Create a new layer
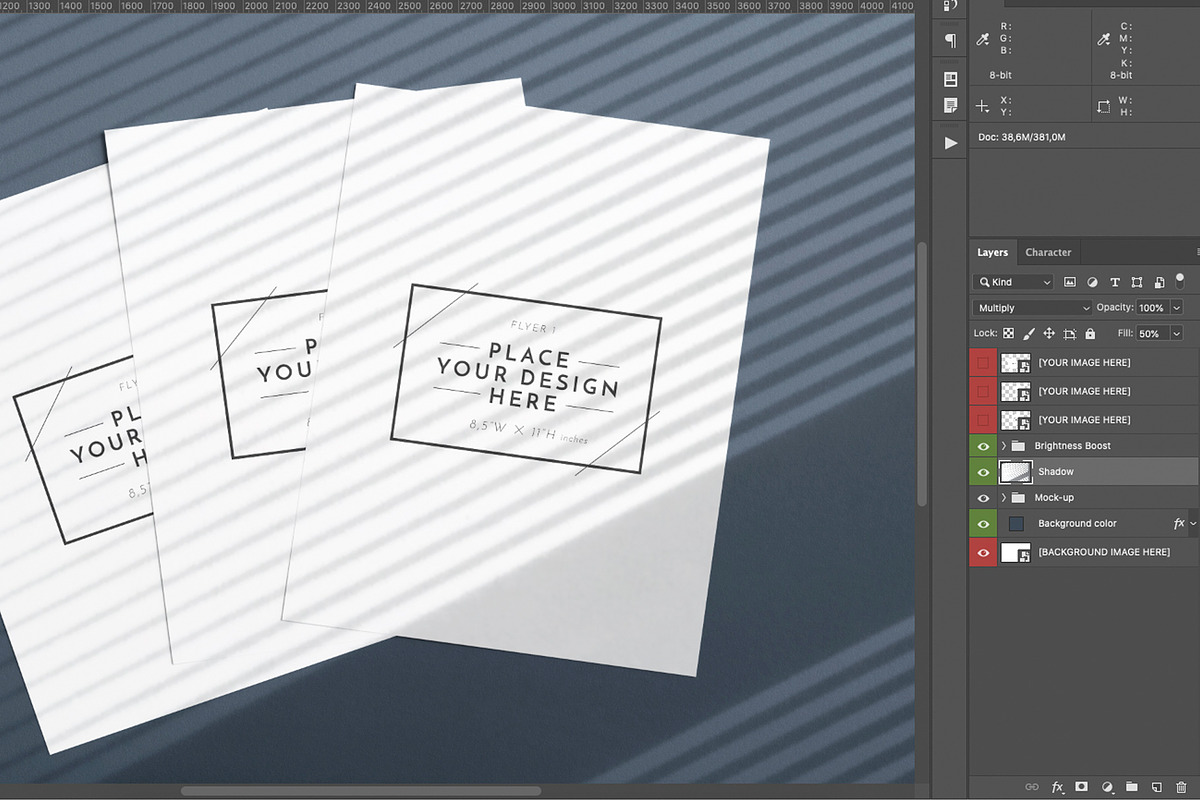The image size is (1200, 800). pos(1156,787)
